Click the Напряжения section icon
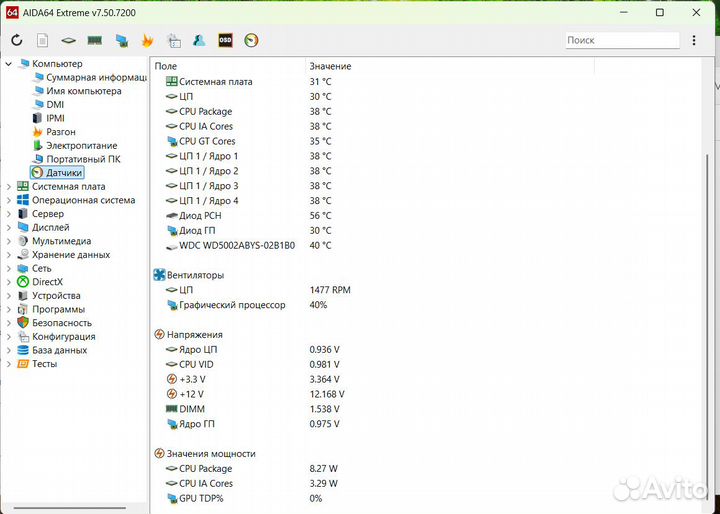Viewport: 720px width, 514px height. 159,335
